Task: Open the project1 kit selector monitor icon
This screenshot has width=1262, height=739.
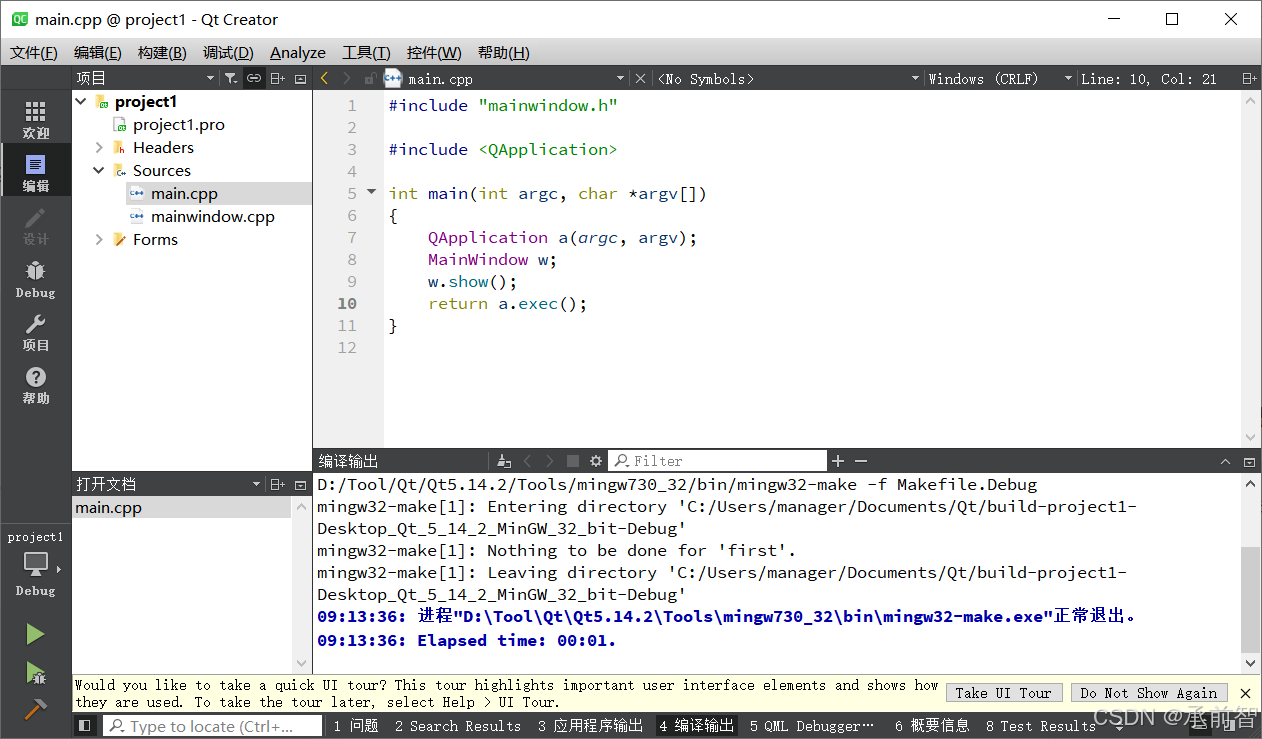Action: 36,564
